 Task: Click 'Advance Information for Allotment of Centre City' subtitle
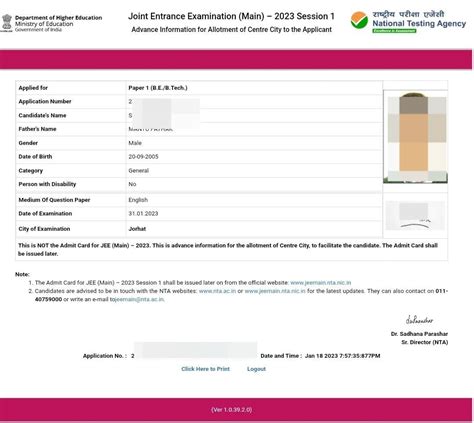point(231,30)
